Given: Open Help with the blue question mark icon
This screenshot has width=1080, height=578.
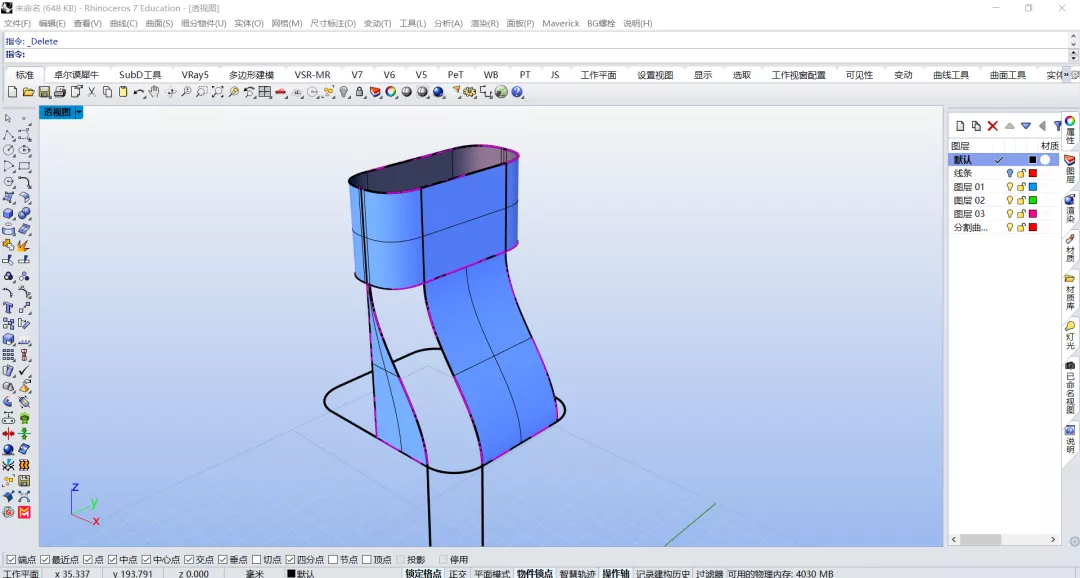Looking at the screenshot, I should pyautogui.click(x=517, y=92).
